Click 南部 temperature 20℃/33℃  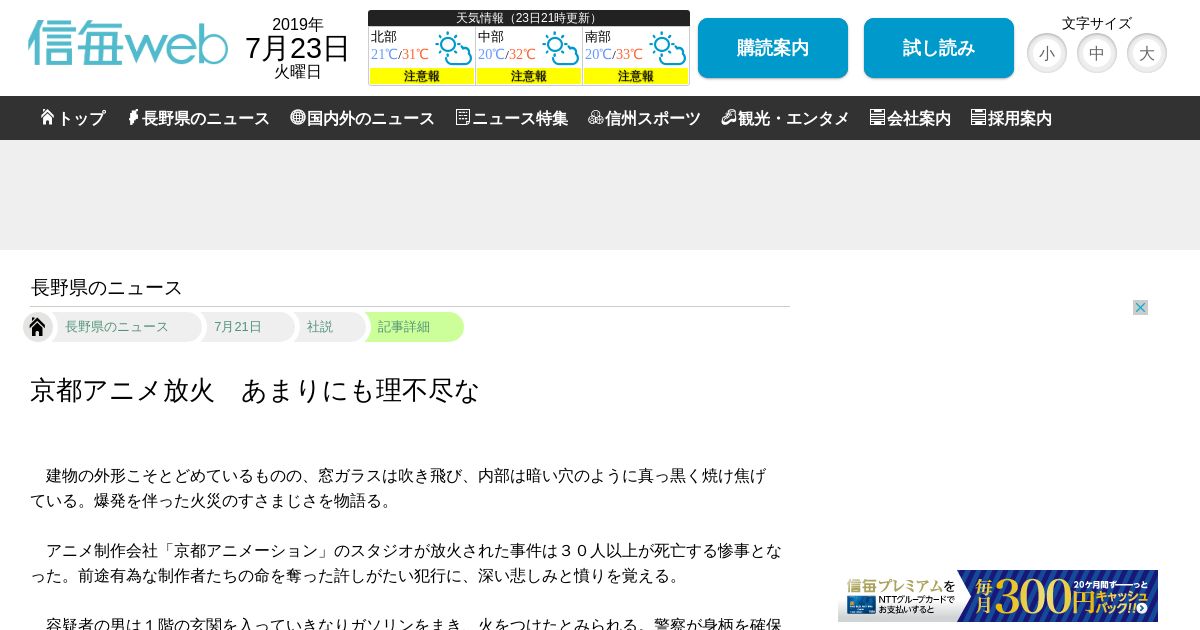point(614,55)
